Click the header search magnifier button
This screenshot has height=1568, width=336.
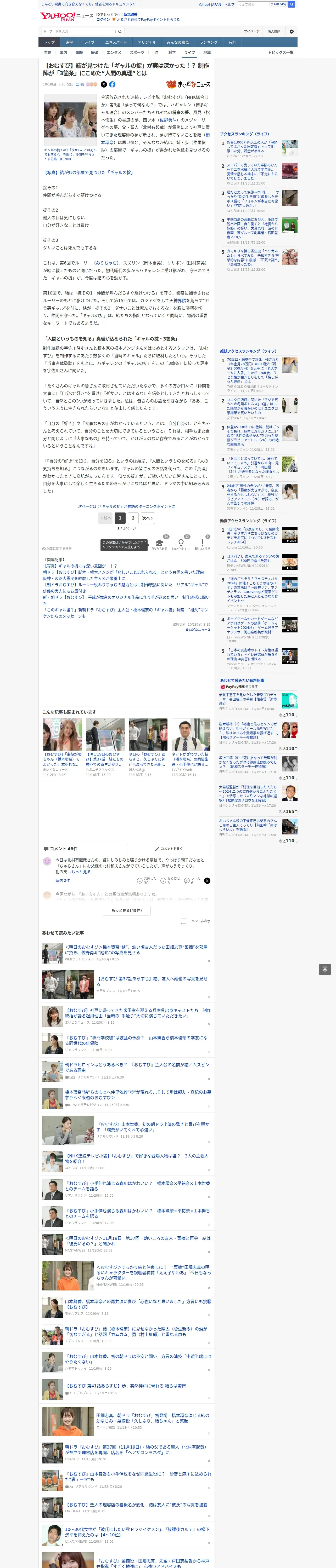(x=292, y=4)
